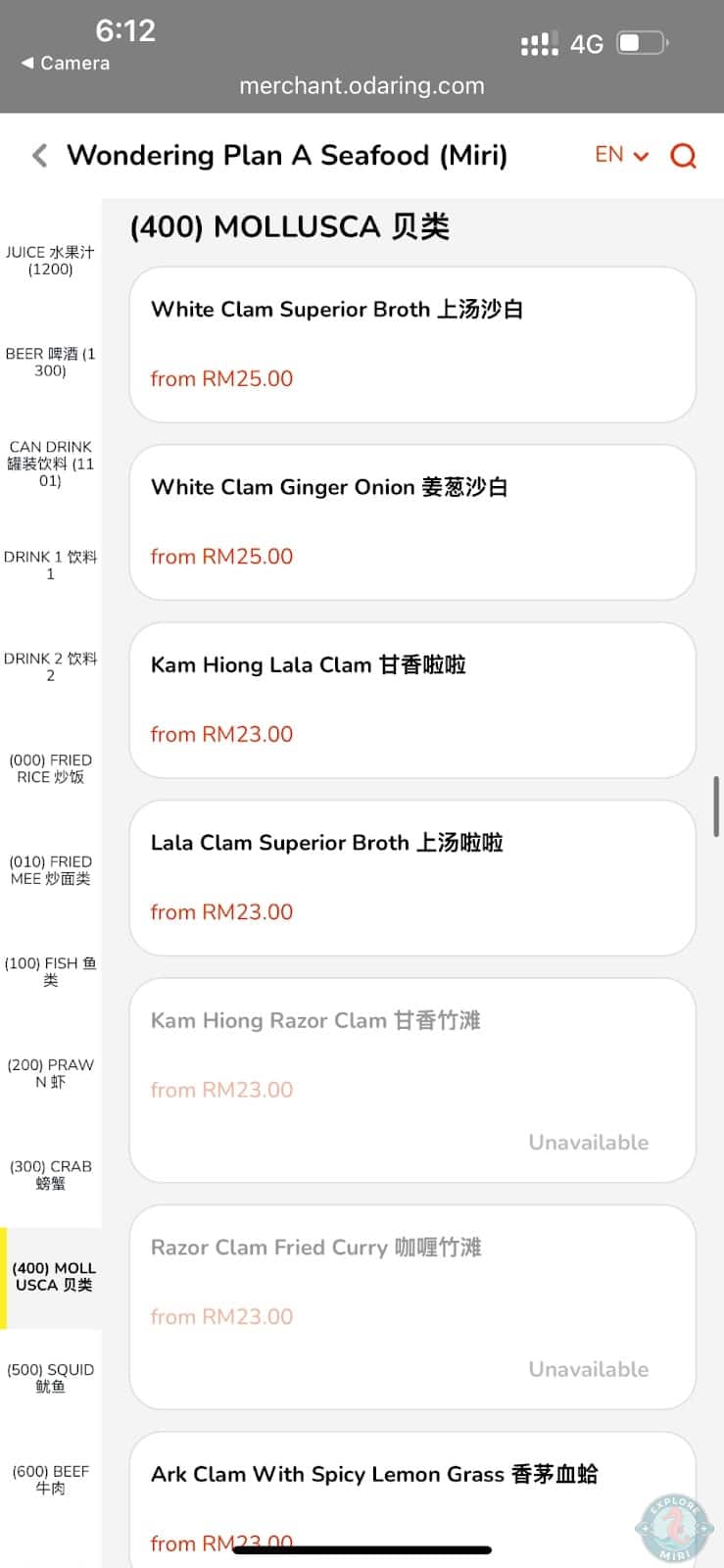The width and height of the screenshot is (724, 1568).
Task: Select the BEER 啤酒 category
Action: 50,362
